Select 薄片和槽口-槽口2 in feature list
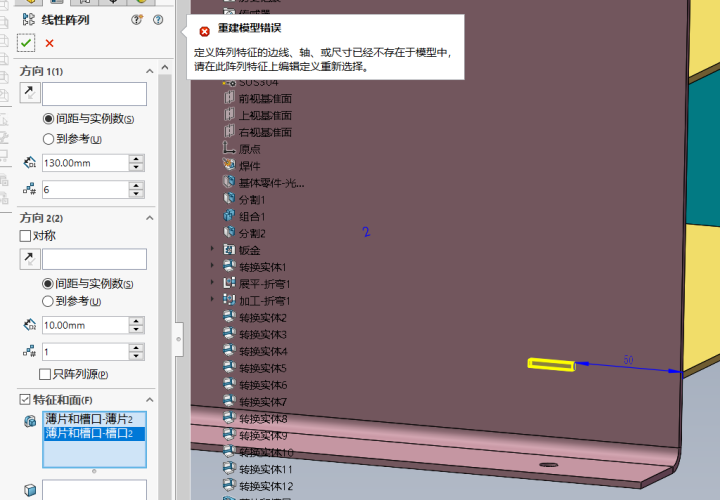 pos(95,433)
